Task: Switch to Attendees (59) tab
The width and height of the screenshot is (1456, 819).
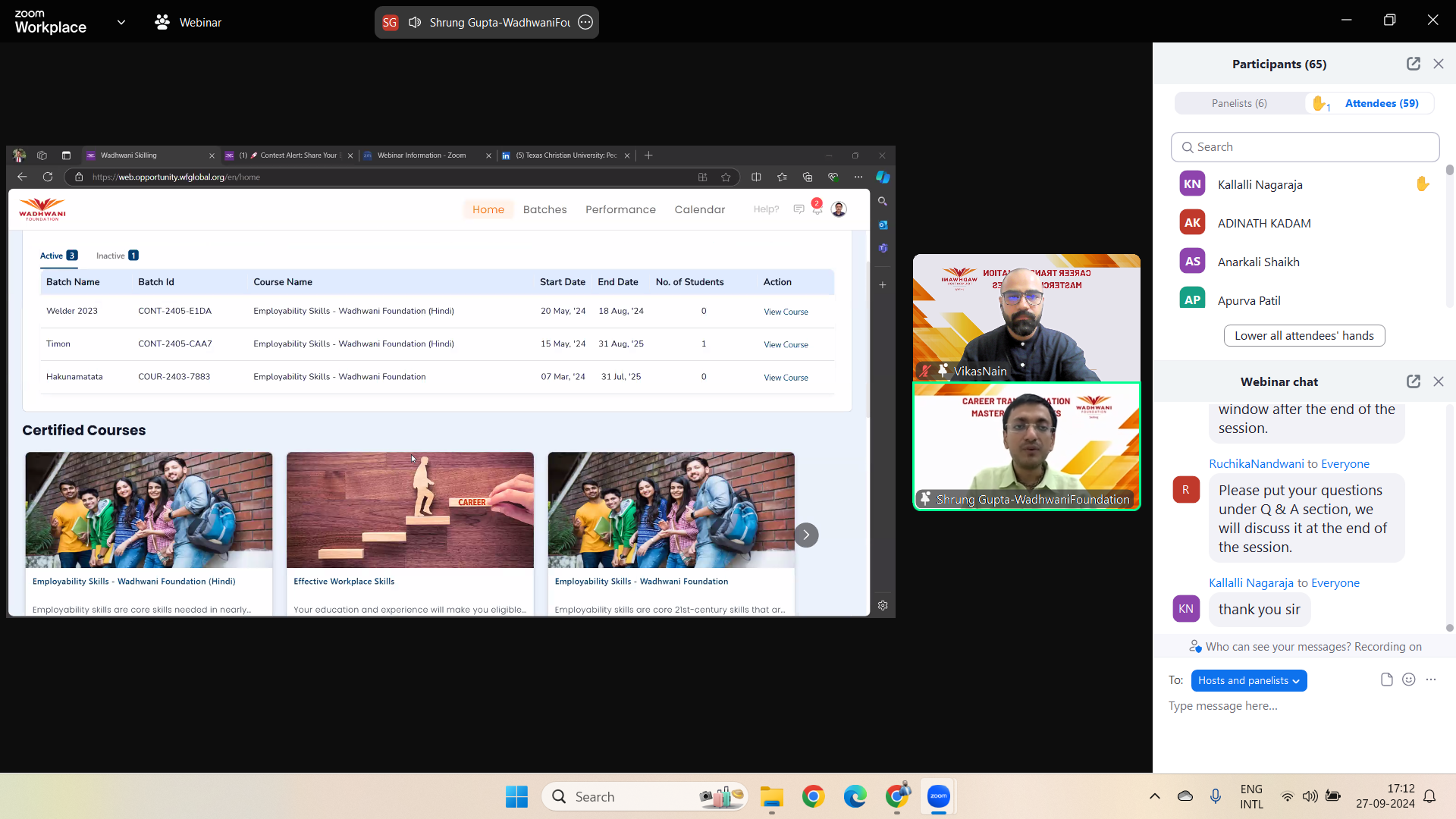Action: [x=1381, y=103]
